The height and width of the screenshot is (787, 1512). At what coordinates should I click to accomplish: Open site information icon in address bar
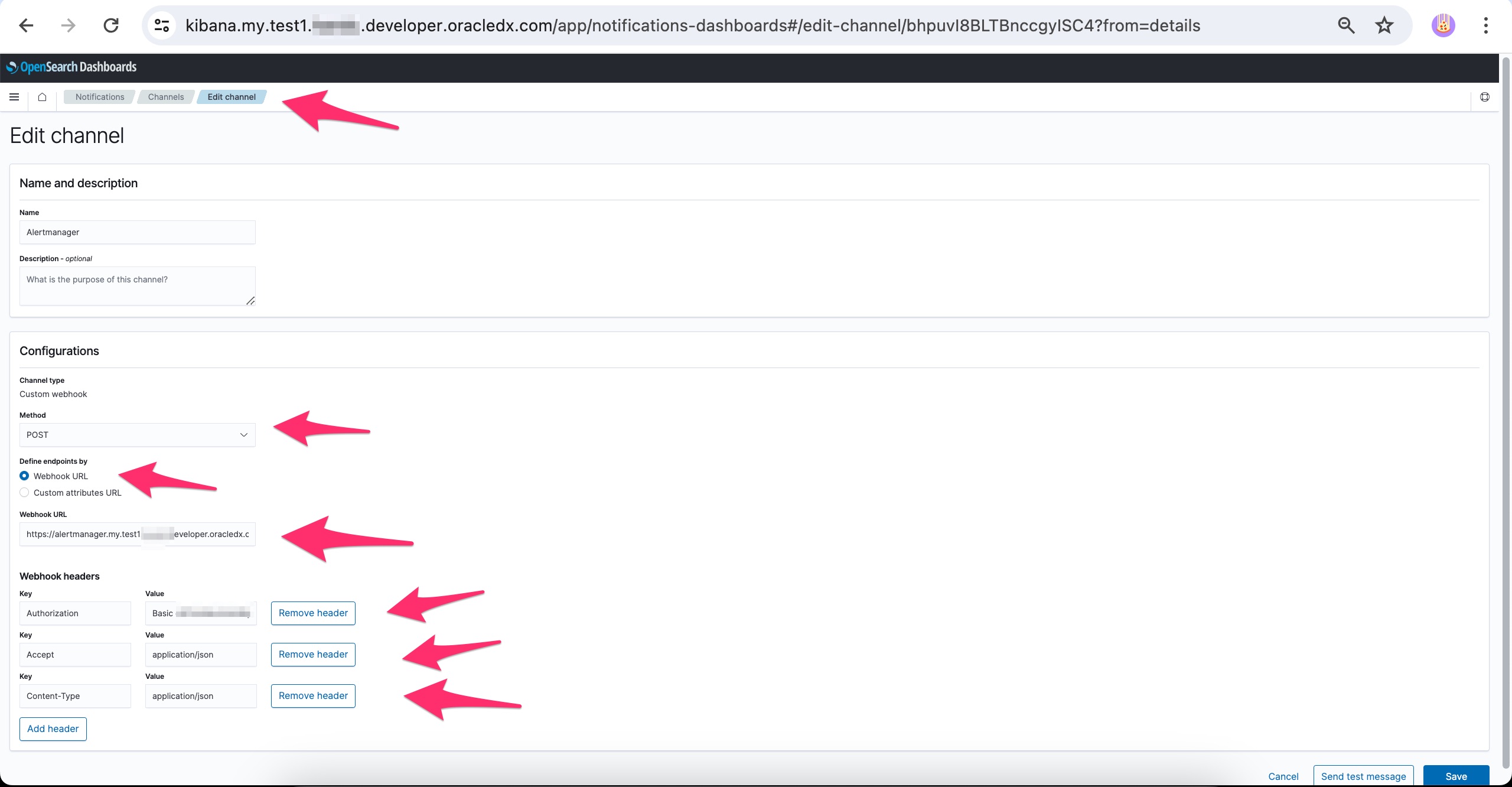pos(162,25)
